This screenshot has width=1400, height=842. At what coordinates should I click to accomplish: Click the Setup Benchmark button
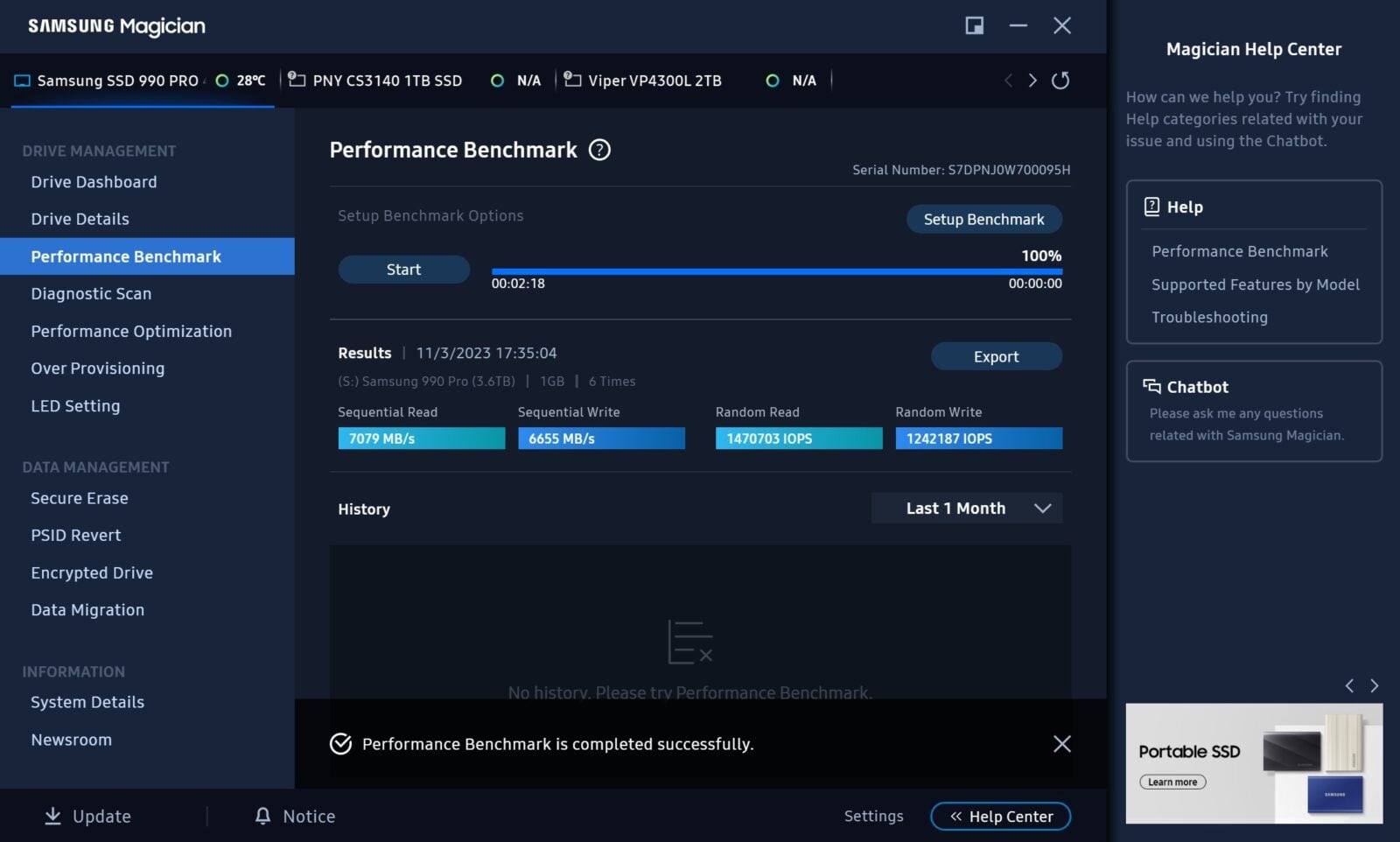[x=983, y=219]
